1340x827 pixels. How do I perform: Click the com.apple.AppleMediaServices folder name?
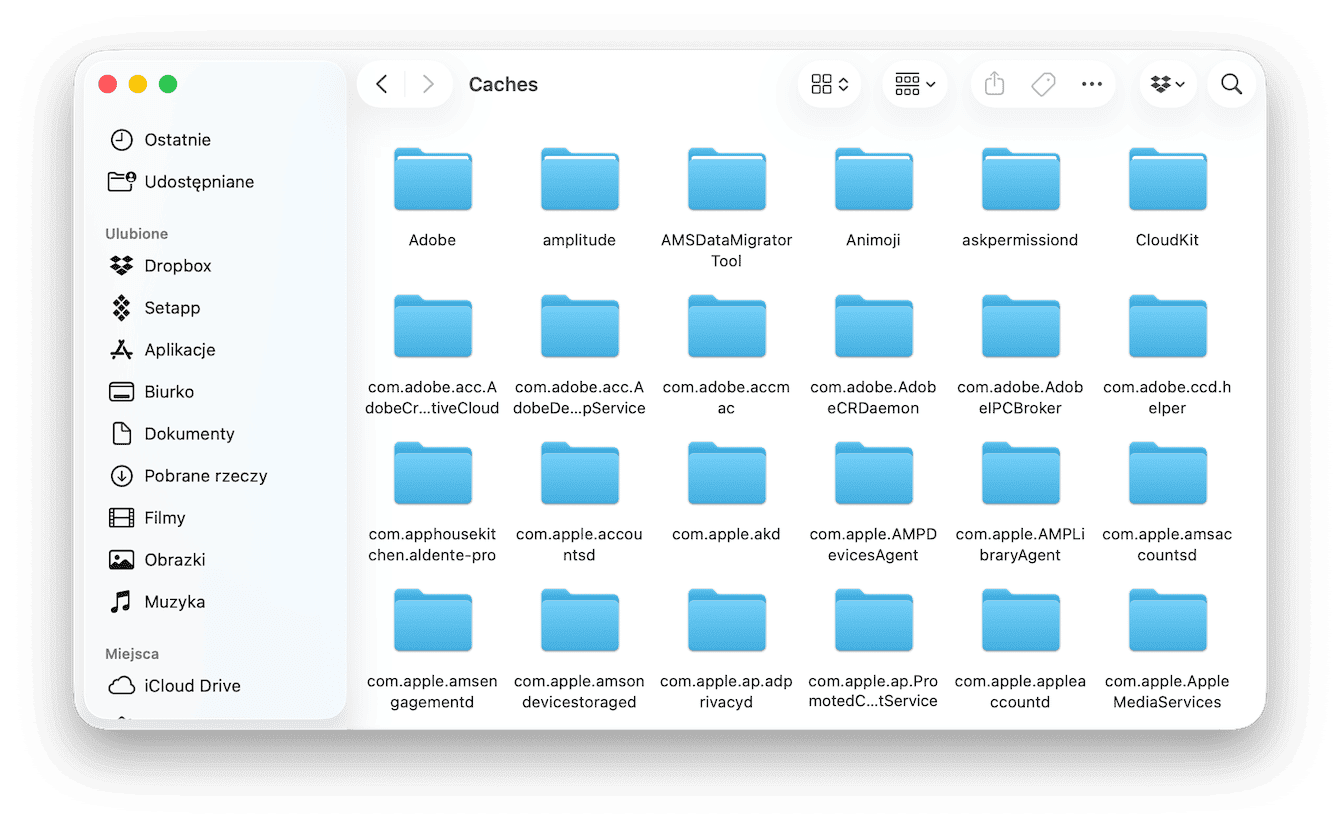click(x=1168, y=692)
